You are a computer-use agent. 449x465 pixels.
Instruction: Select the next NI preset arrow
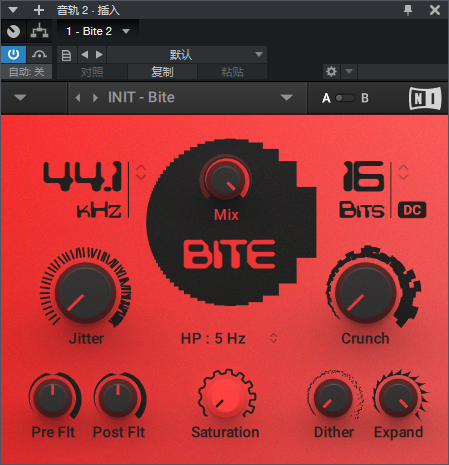pyautogui.click(x=95, y=98)
